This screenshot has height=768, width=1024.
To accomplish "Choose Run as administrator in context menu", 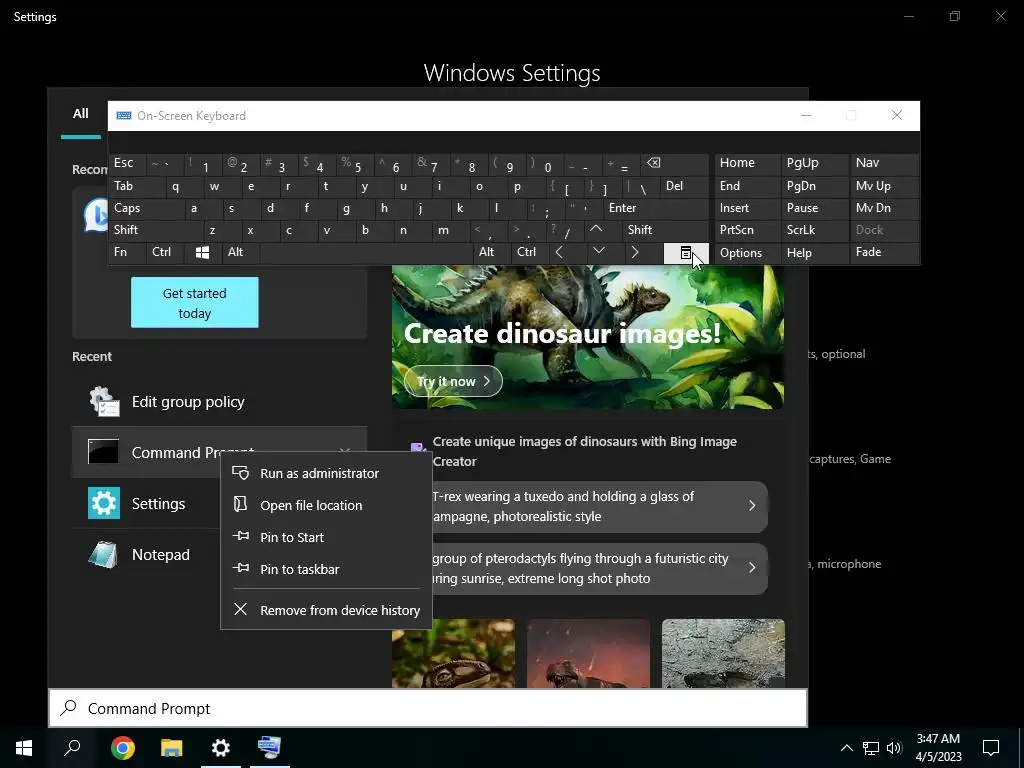I will click(x=327, y=473).
